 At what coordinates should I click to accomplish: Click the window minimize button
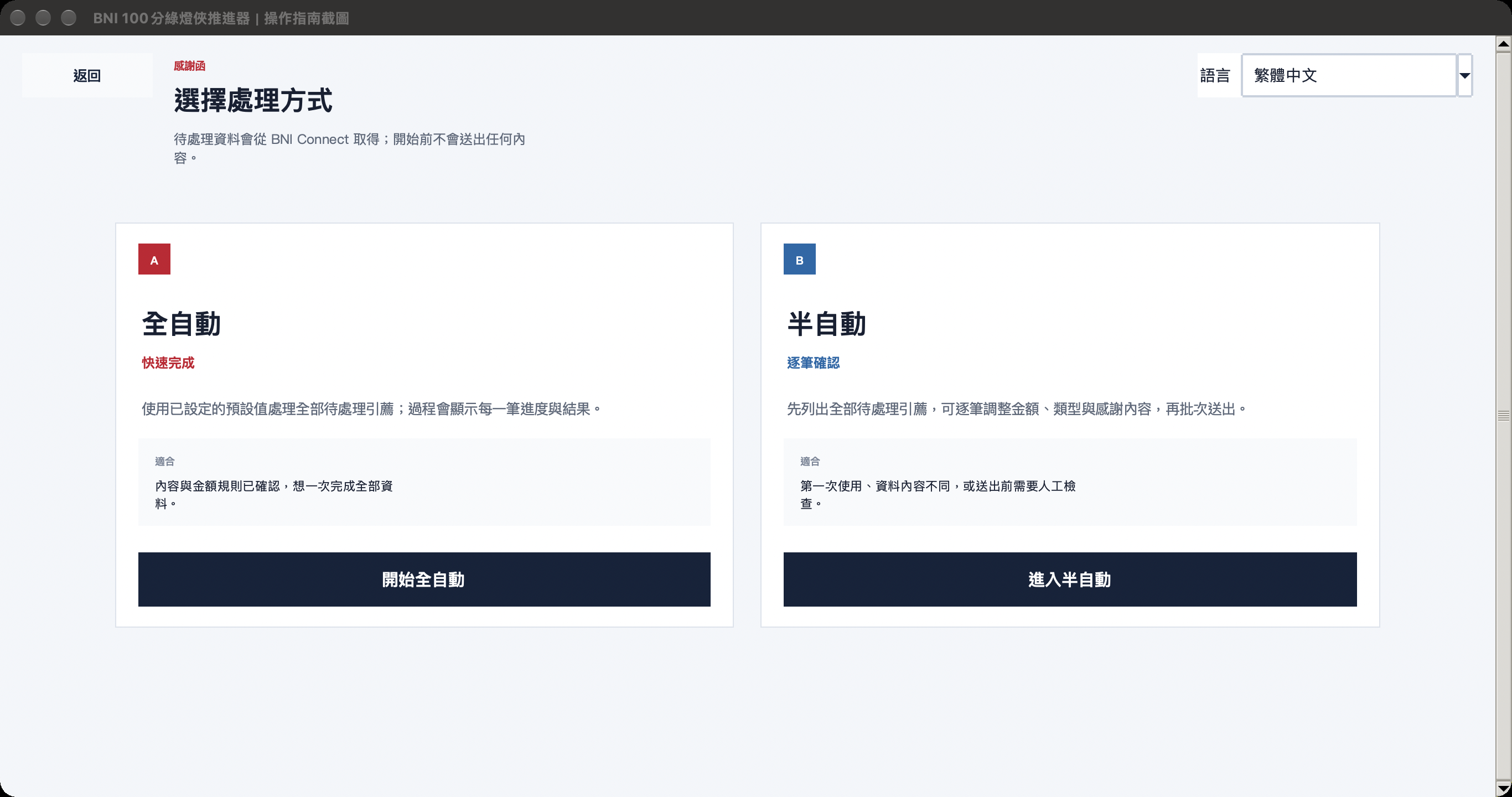[43, 18]
